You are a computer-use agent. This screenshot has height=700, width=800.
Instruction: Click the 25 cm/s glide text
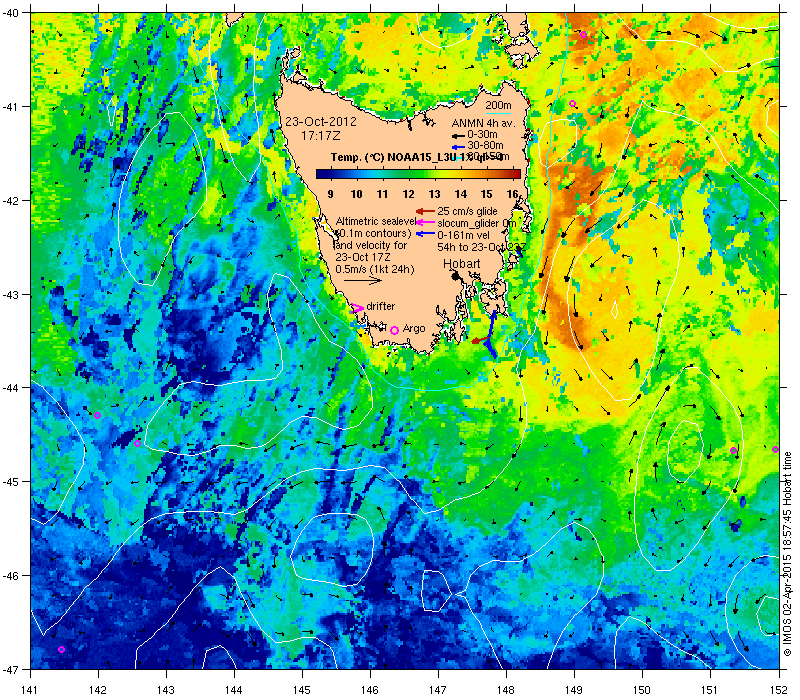467,211
